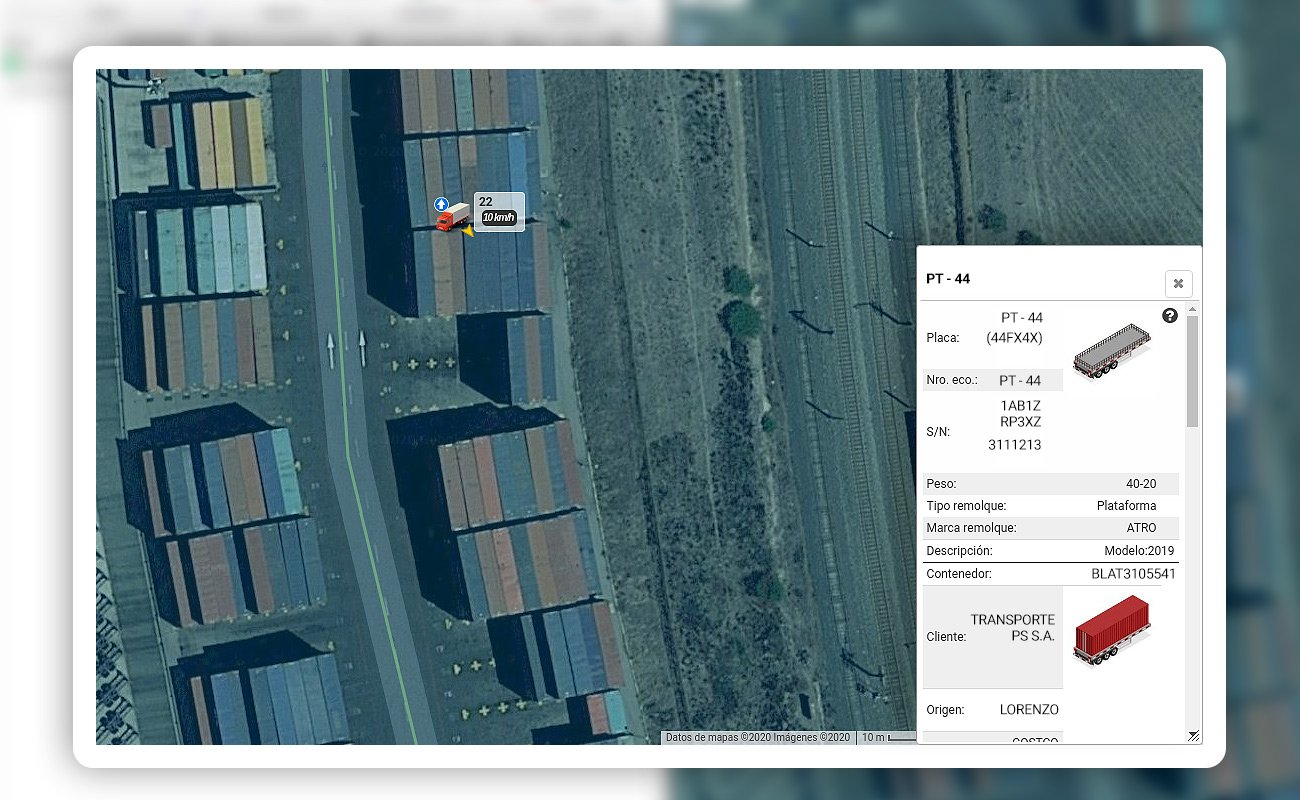Click the red container trailer image
1300x800 pixels.
(x=1111, y=630)
